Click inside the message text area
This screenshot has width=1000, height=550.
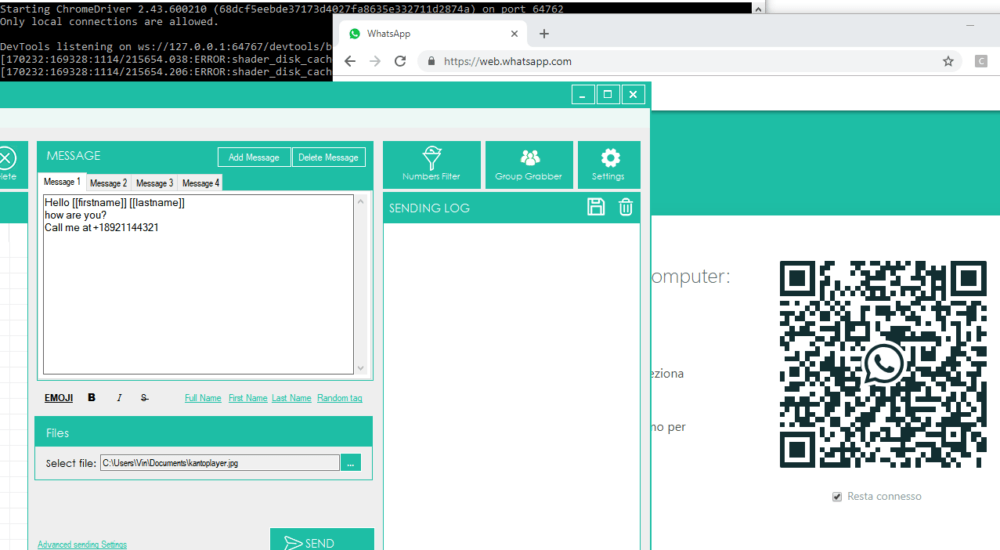tap(198, 284)
